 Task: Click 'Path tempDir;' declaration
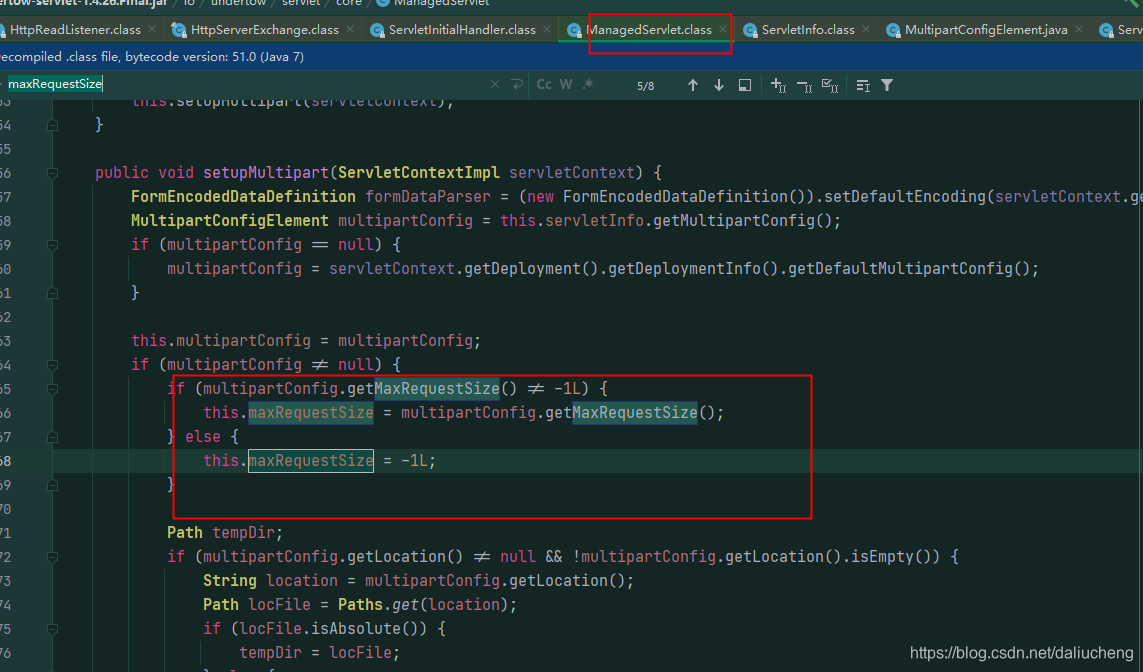click(225, 533)
